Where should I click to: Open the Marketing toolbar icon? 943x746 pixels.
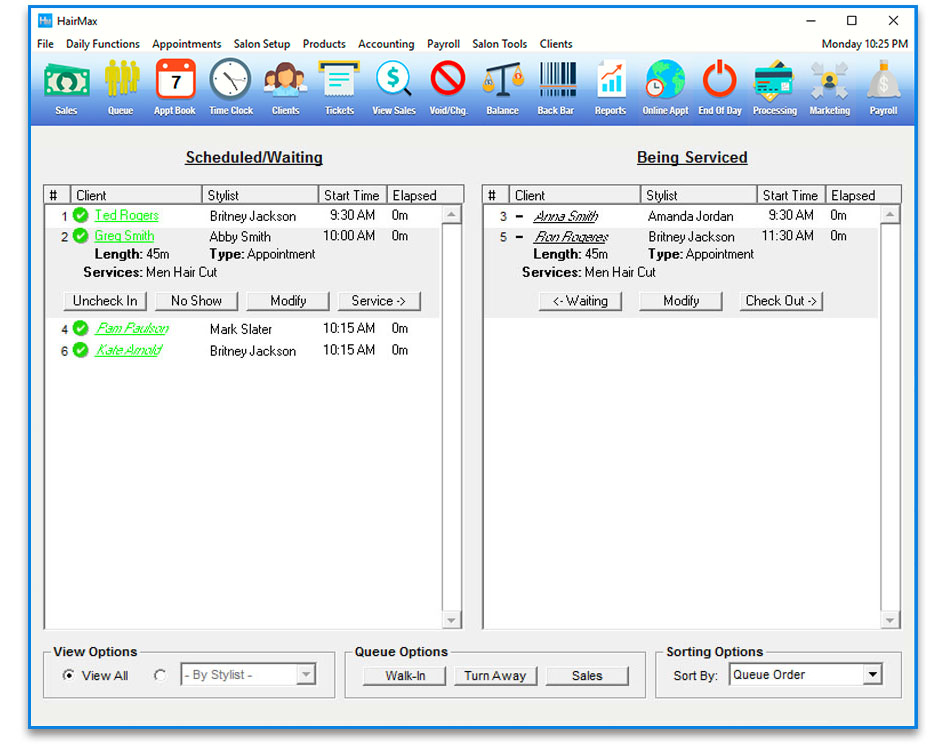pyautogui.click(x=829, y=86)
